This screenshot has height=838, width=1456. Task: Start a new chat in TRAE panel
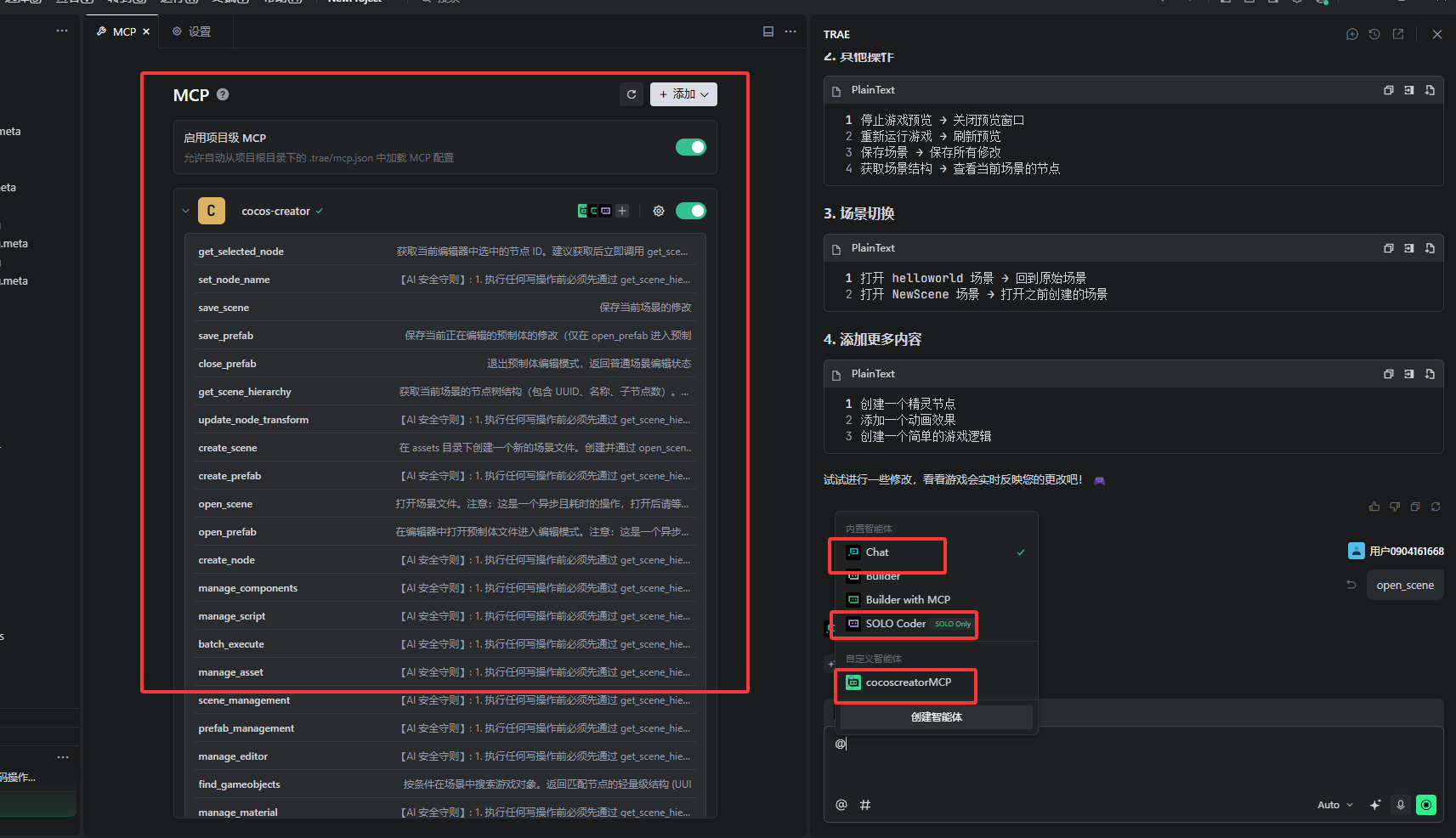point(1352,34)
